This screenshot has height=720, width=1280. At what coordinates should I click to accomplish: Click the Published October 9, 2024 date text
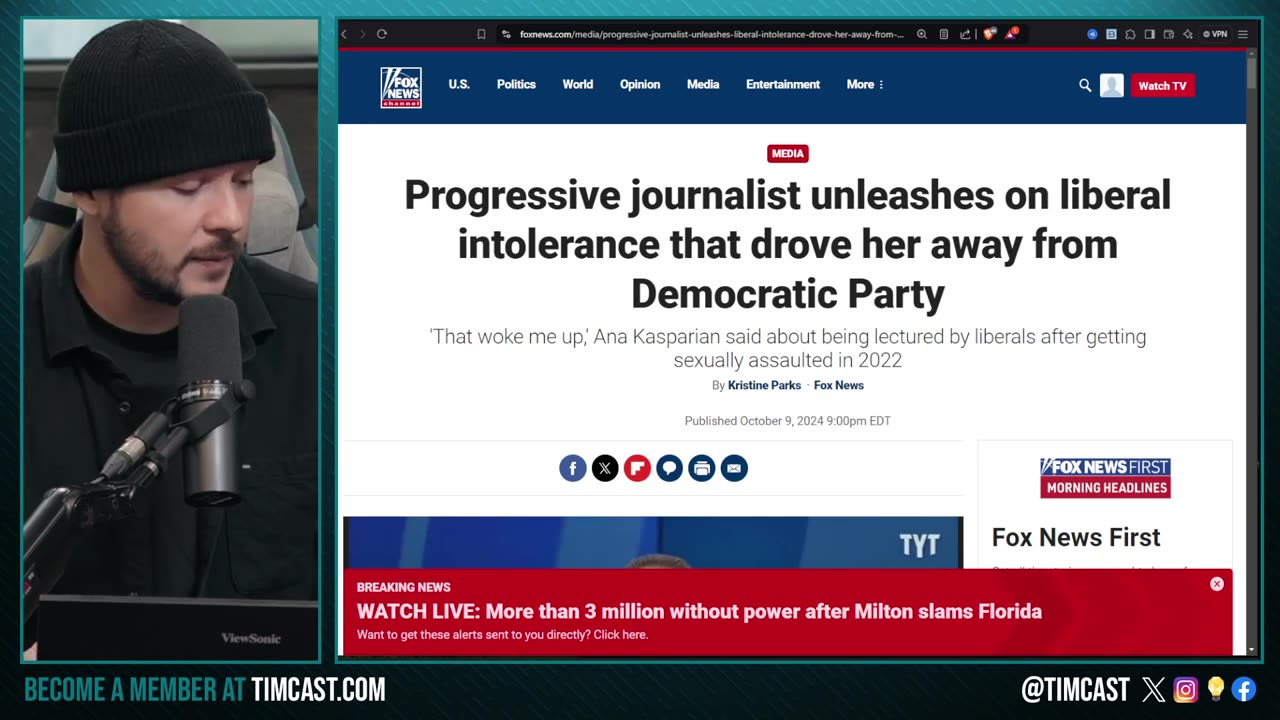tap(787, 421)
